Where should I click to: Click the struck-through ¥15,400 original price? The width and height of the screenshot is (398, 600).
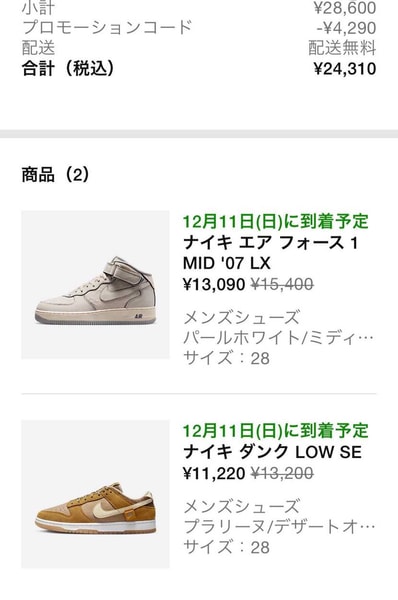[282, 284]
